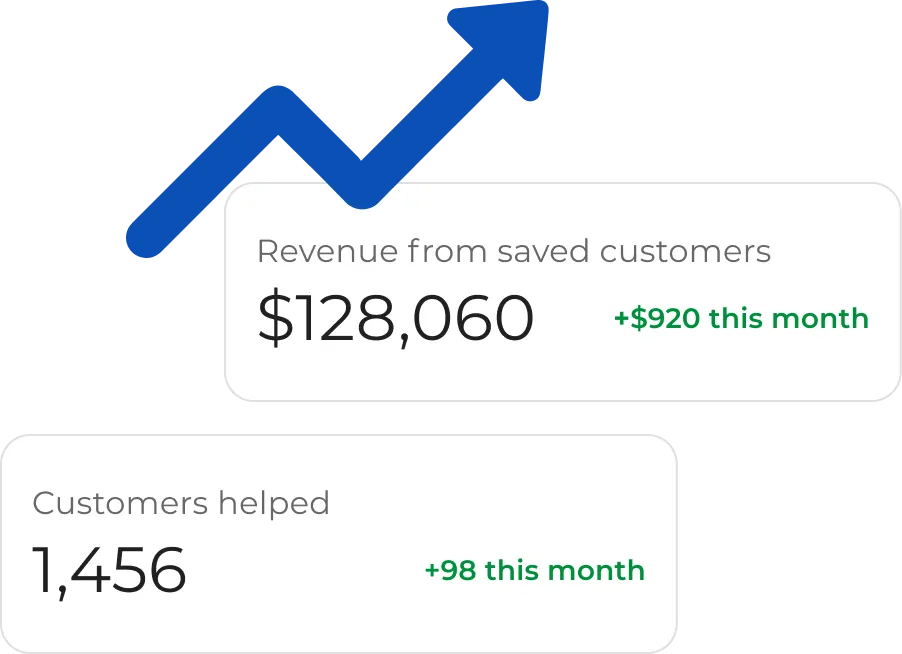Click the green plus sign before 98
902x654 pixels.
pyautogui.click(x=431, y=571)
